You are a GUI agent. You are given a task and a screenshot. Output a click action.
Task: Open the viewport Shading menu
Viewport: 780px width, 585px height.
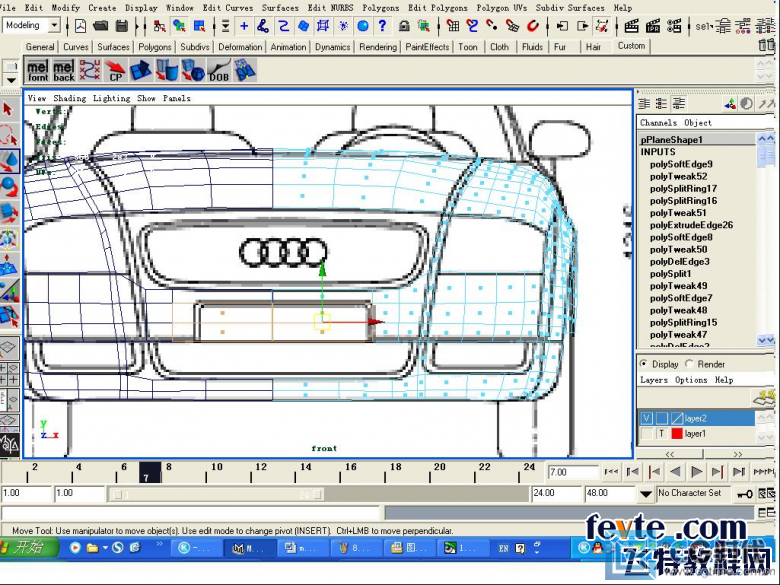tap(70, 98)
